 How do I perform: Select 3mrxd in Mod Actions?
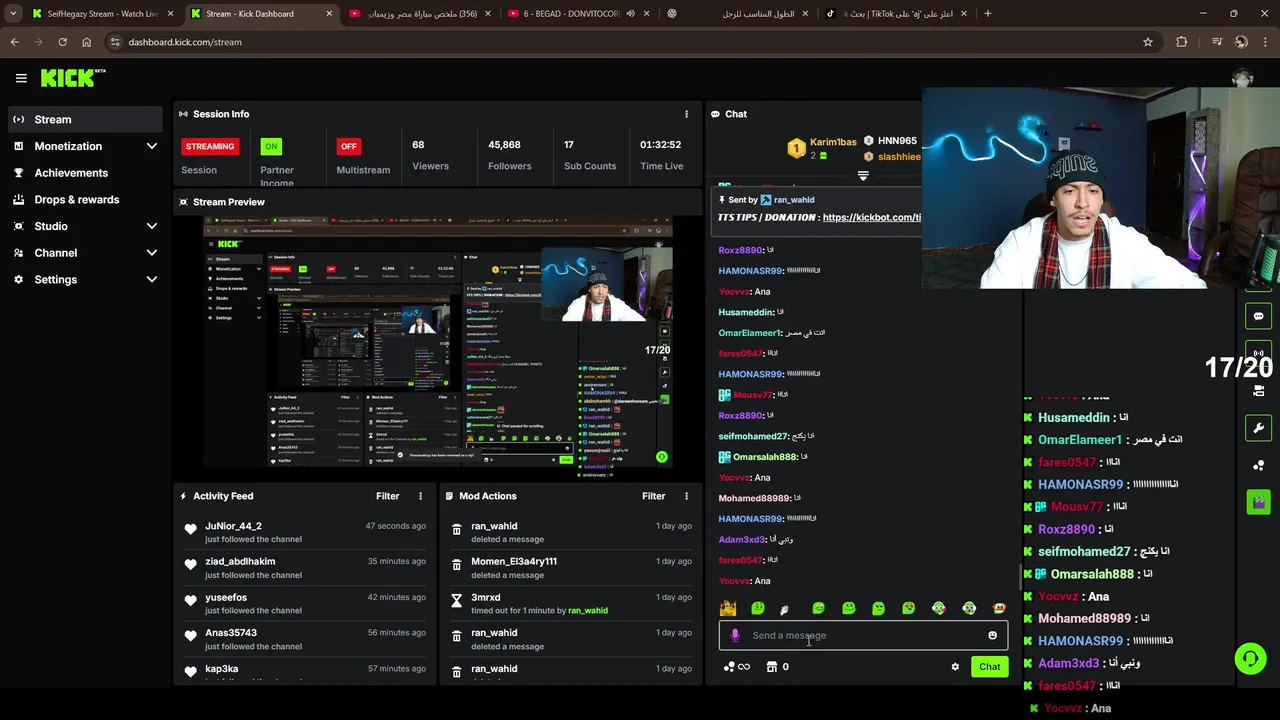click(x=486, y=598)
